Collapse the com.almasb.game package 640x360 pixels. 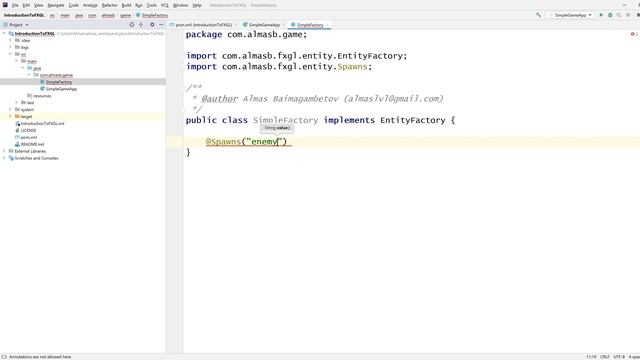click(29, 75)
